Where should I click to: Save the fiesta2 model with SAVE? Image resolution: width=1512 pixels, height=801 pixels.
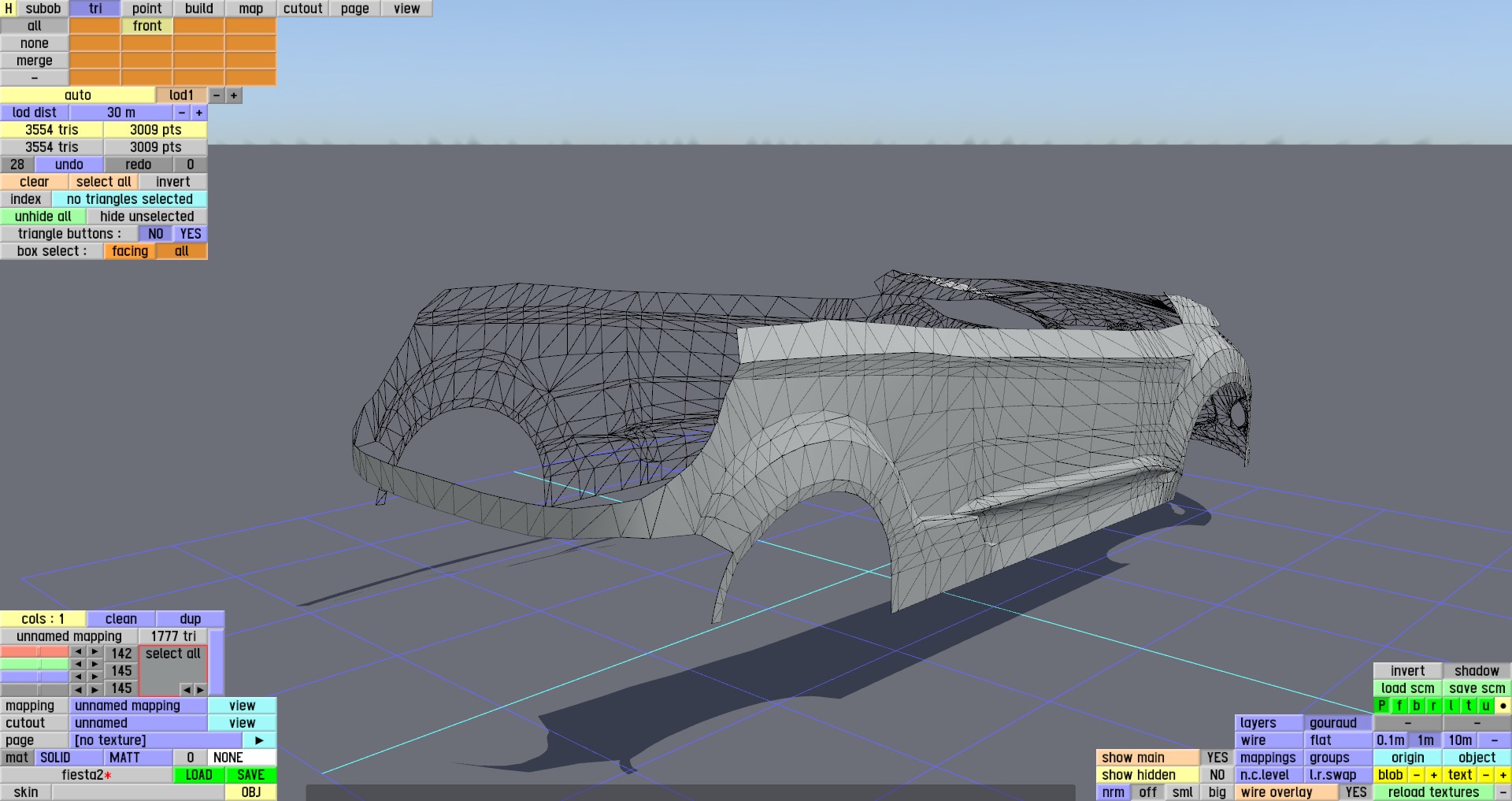(x=251, y=775)
